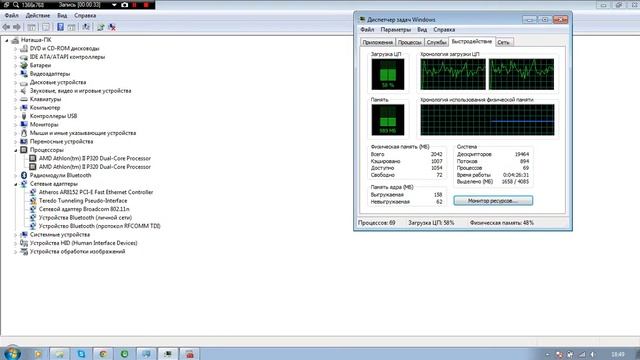Click recorder magnifier zoom icon

(16, 5)
